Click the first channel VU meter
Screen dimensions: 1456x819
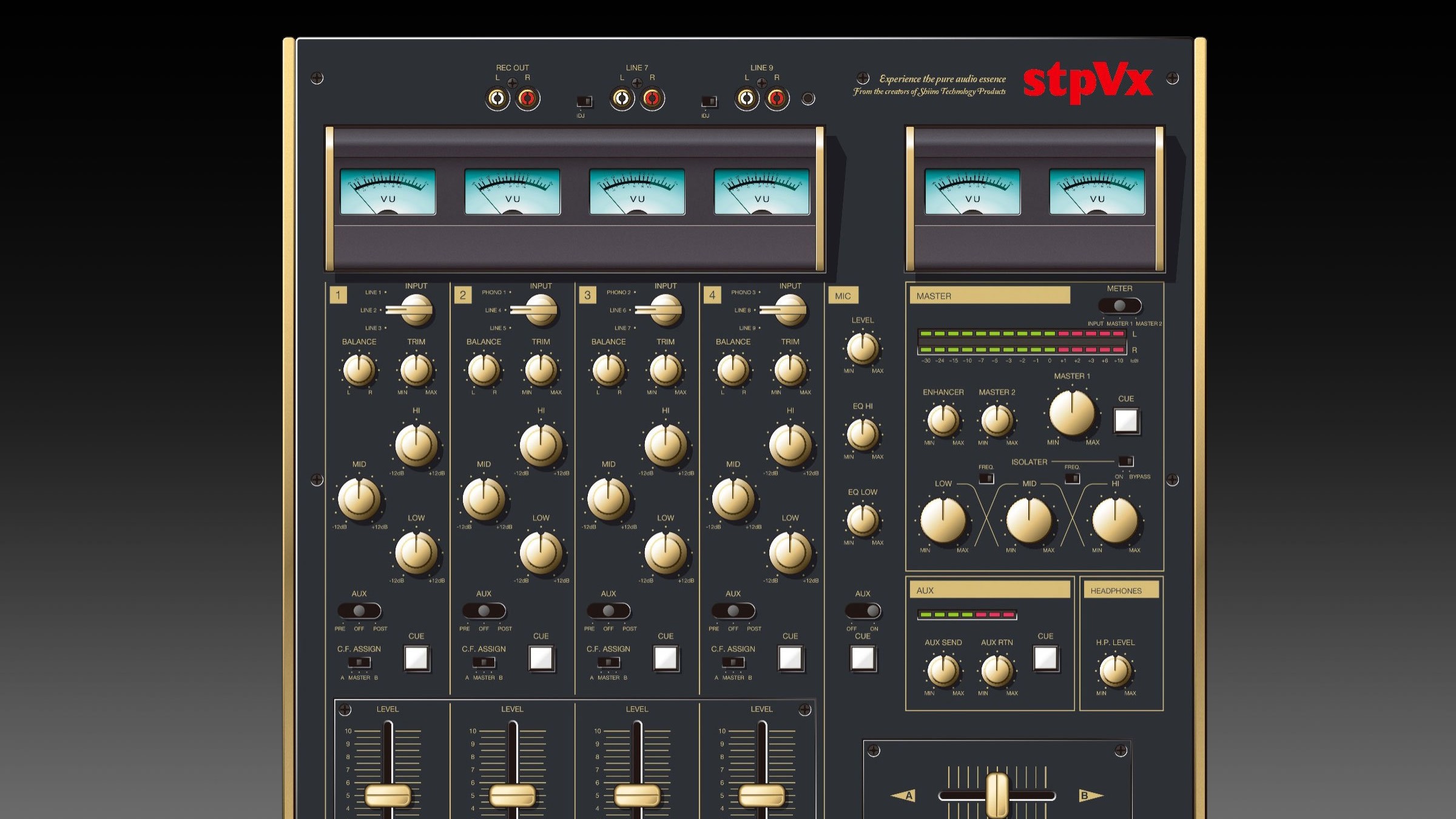point(388,192)
